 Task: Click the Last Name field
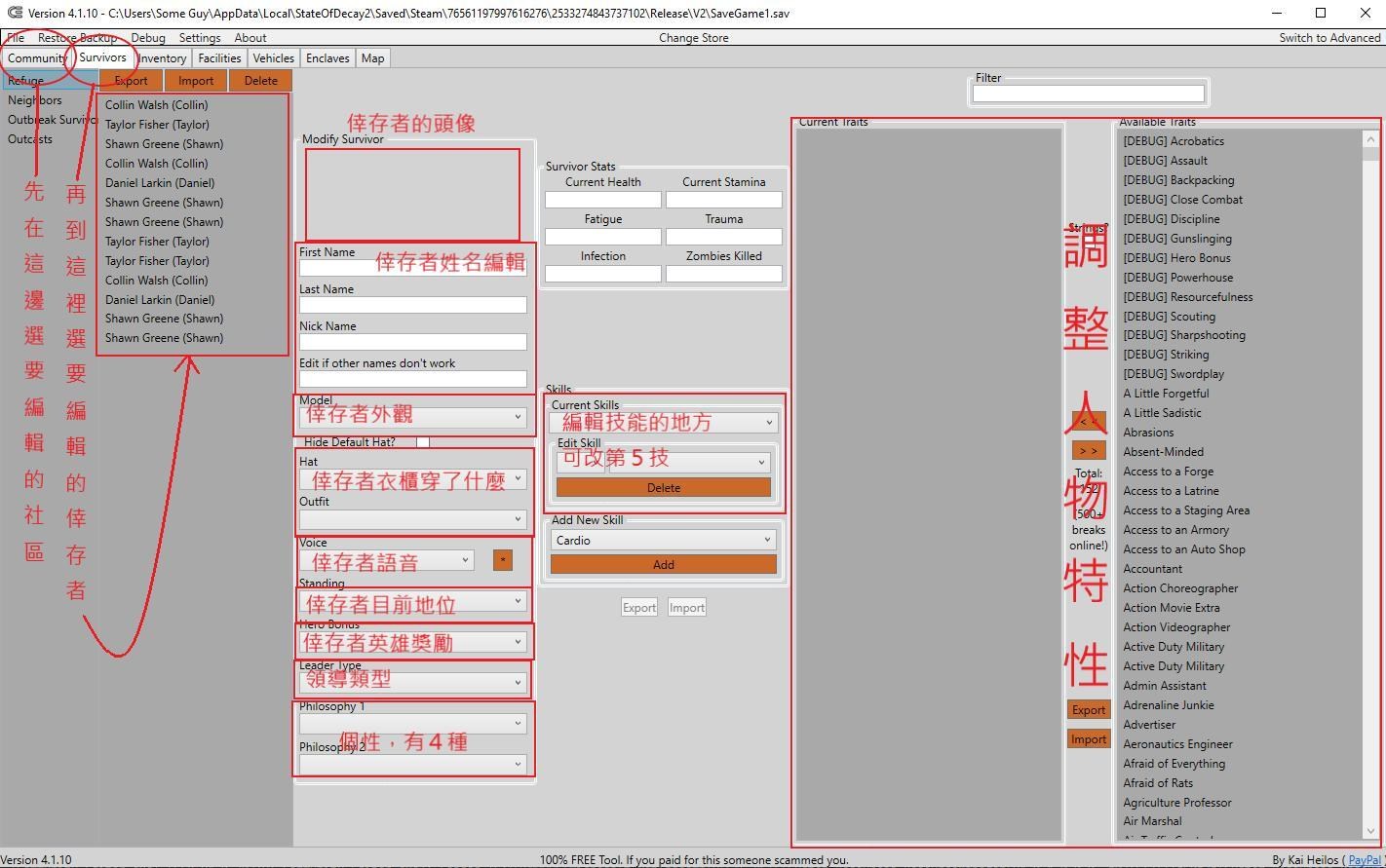tap(413, 305)
